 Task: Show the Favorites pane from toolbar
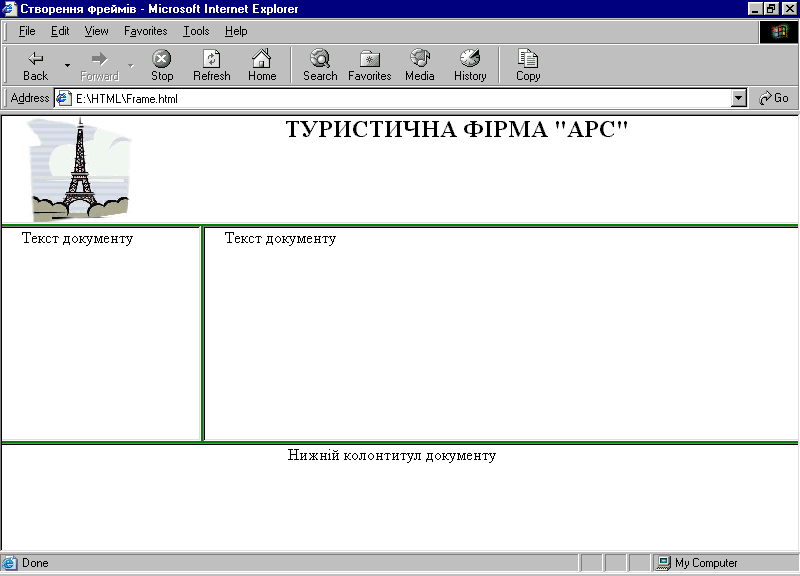[369, 65]
